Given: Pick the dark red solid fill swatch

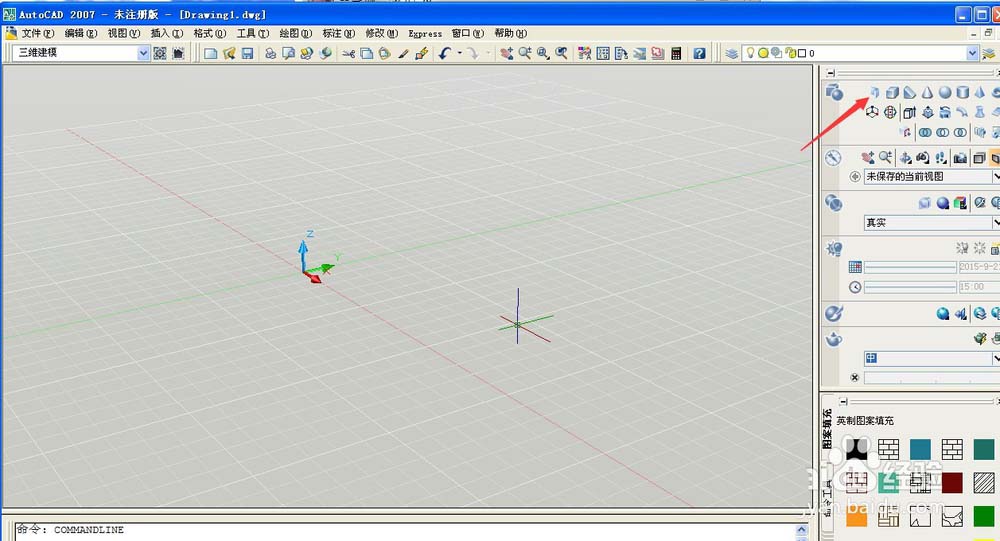Looking at the screenshot, I should [x=952, y=483].
